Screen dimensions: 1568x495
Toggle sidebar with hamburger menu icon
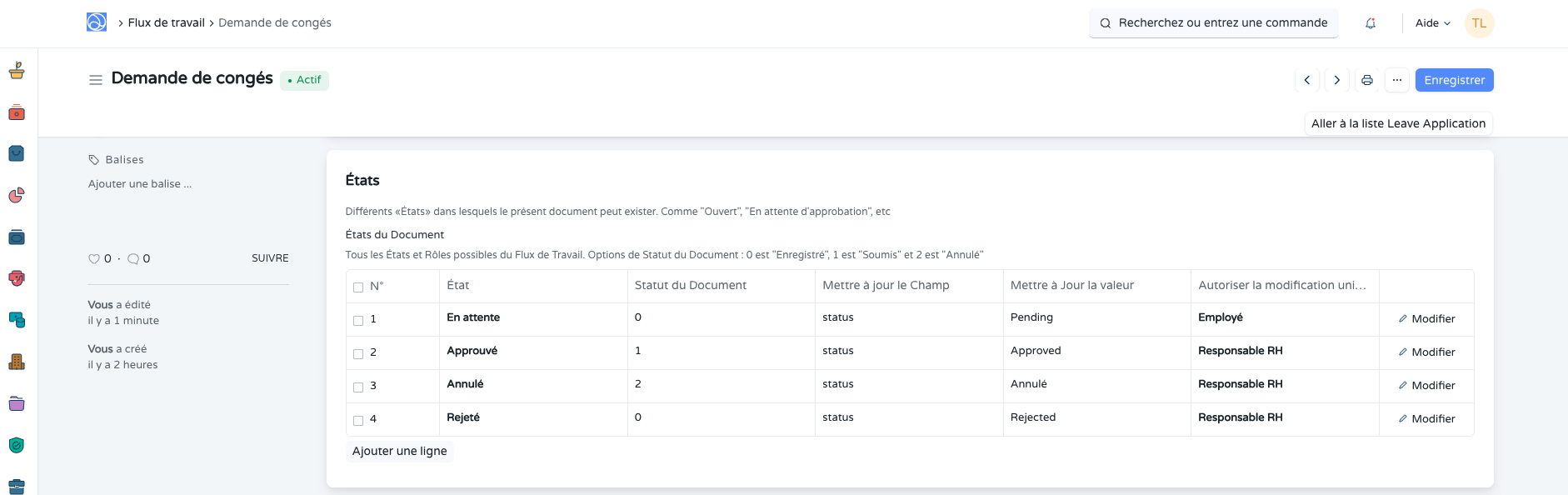pyautogui.click(x=96, y=80)
